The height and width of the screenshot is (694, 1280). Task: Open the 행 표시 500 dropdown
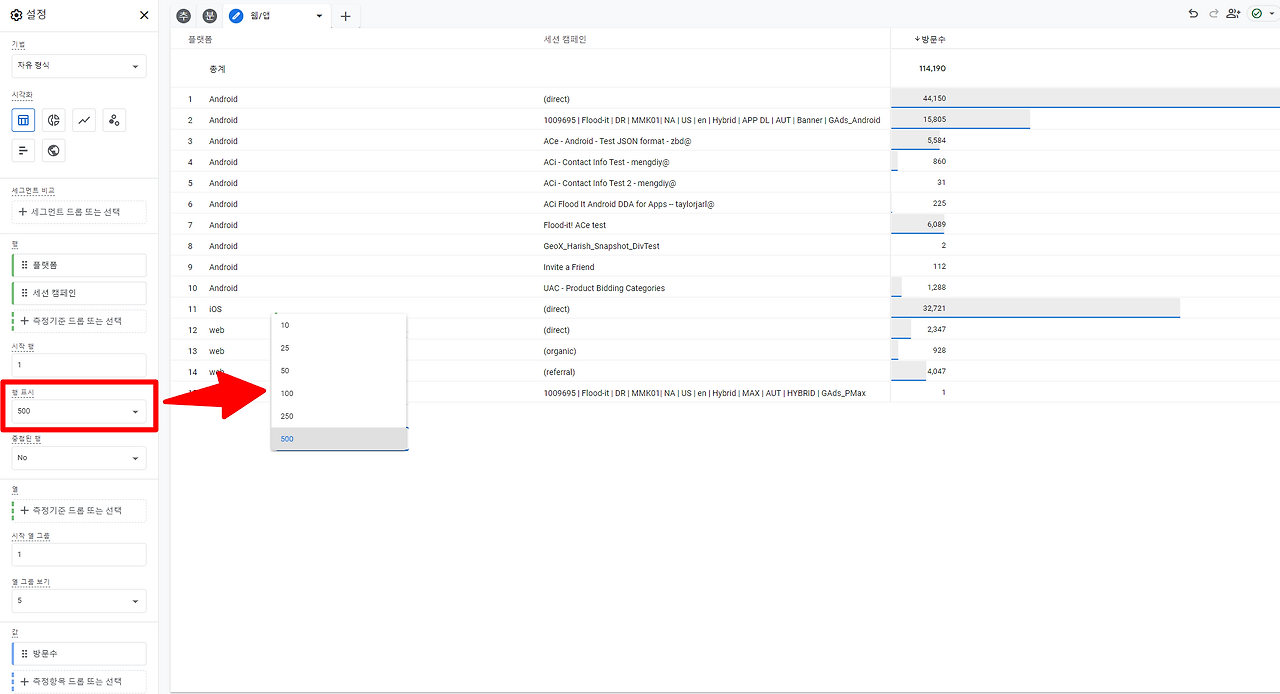coord(78,411)
